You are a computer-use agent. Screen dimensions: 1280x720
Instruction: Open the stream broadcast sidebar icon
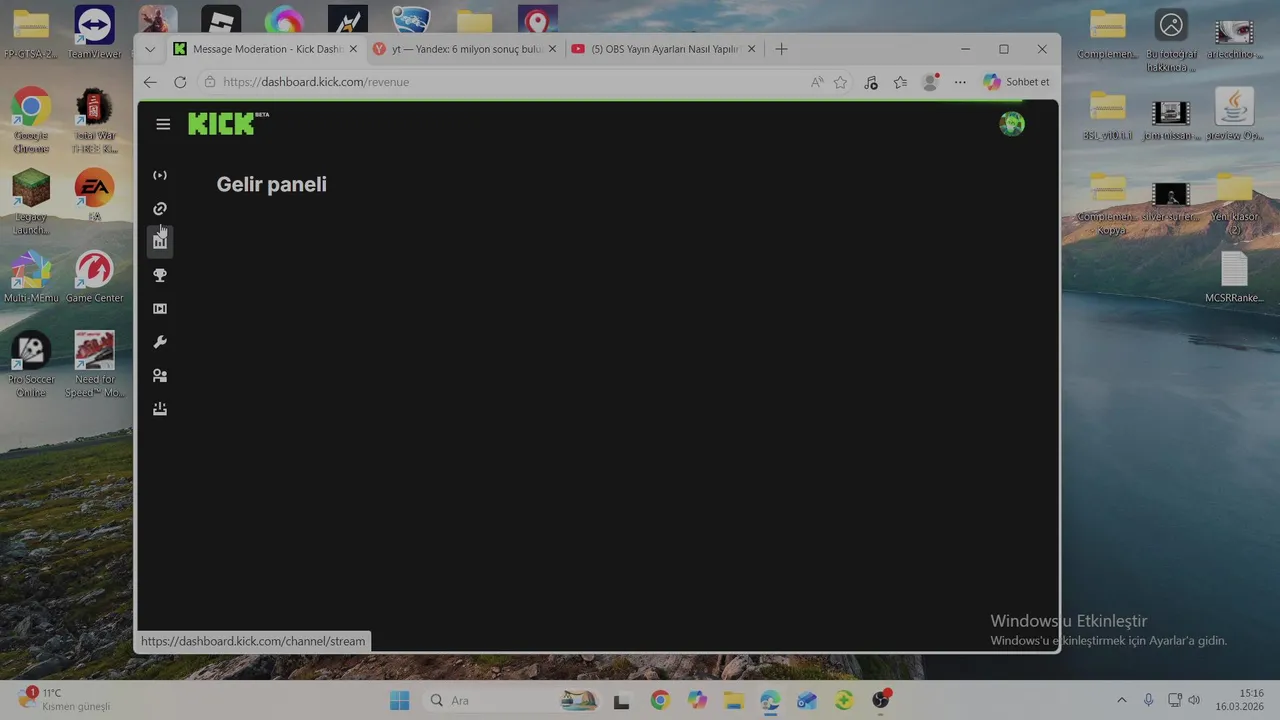coord(160,175)
